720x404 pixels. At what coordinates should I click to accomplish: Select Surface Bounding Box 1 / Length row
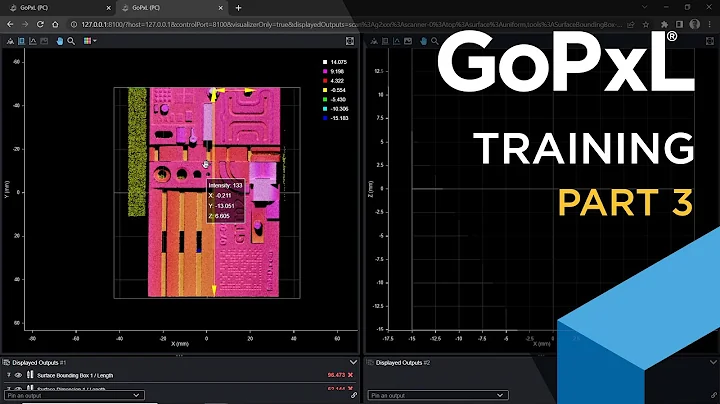pyautogui.click(x=179, y=375)
